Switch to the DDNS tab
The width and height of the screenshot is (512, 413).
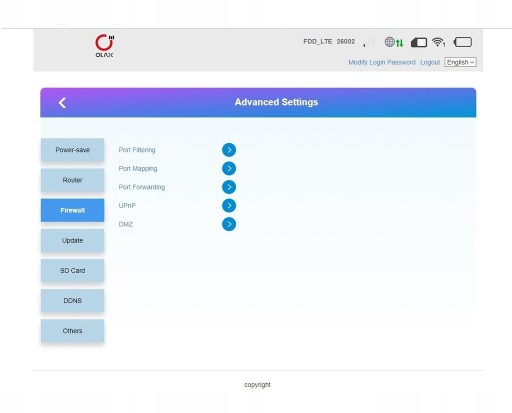72,301
